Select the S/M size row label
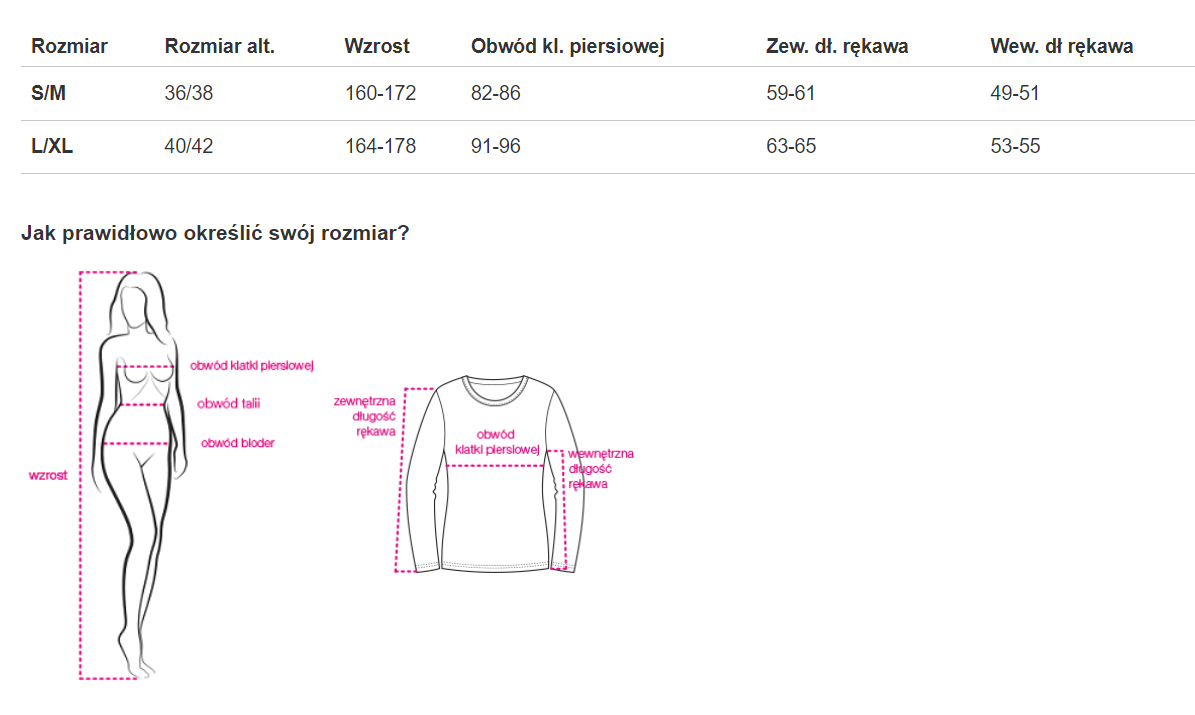This screenshot has width=1195, height=715. 49,93
